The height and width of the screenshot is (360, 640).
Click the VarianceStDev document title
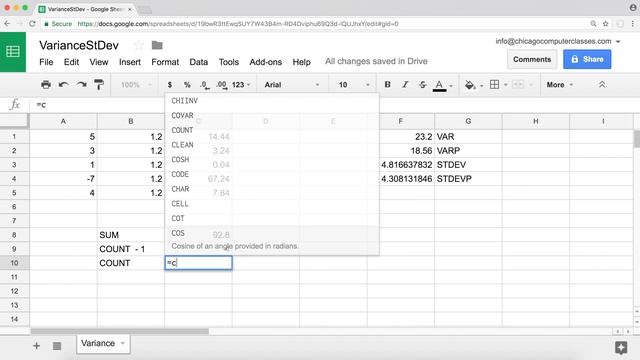click(79, 45)
